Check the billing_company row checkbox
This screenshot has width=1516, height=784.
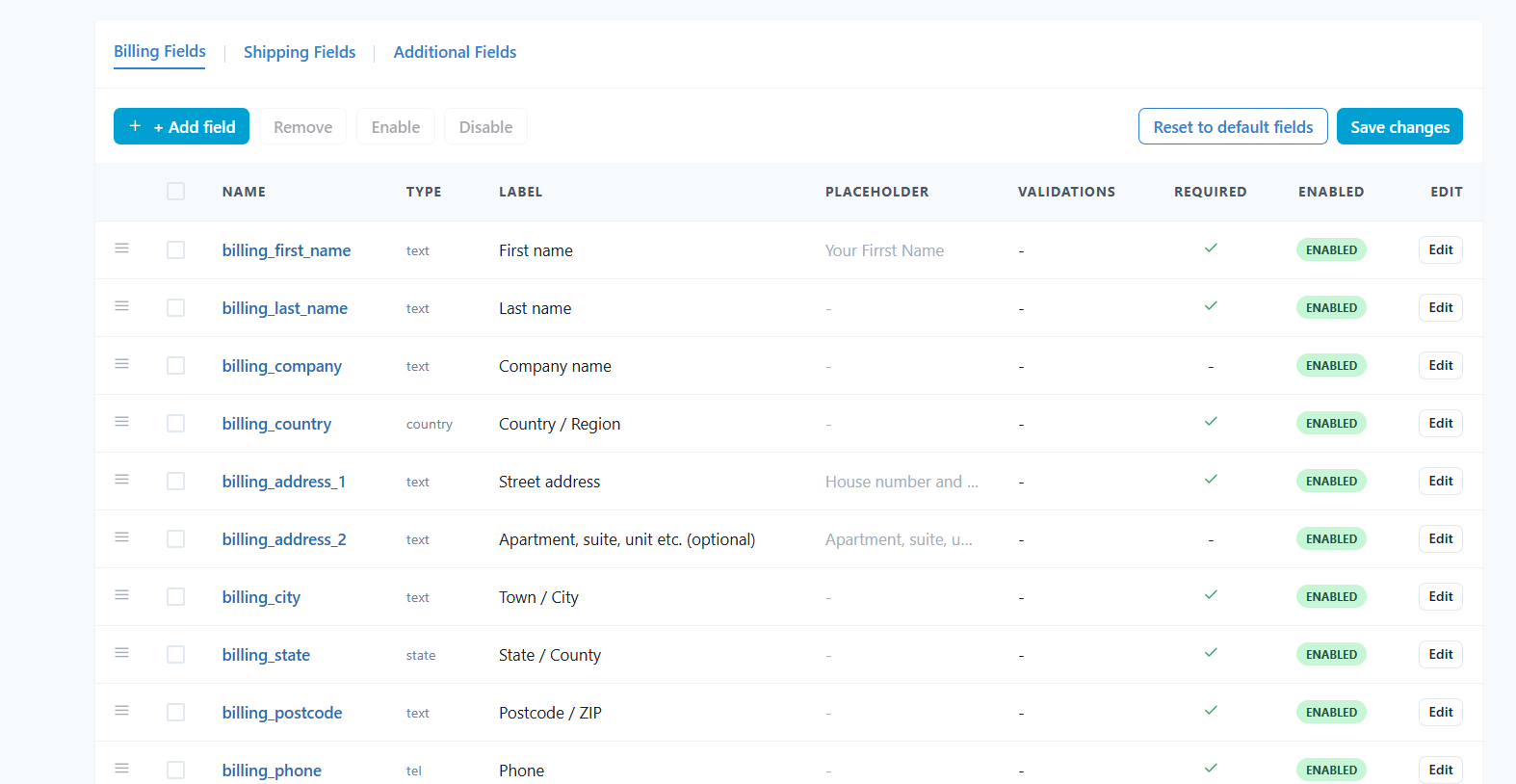(x=175, y=366)
